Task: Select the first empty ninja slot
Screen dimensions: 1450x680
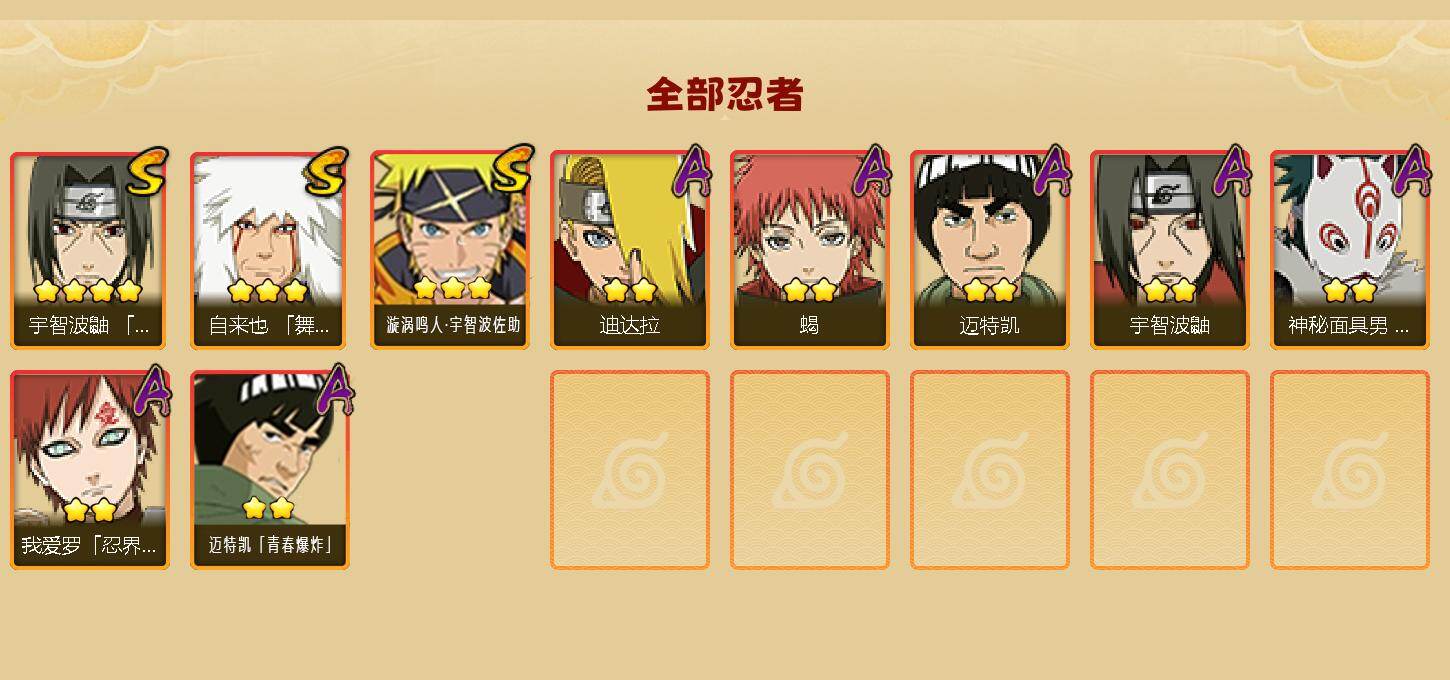Action: 629,470
